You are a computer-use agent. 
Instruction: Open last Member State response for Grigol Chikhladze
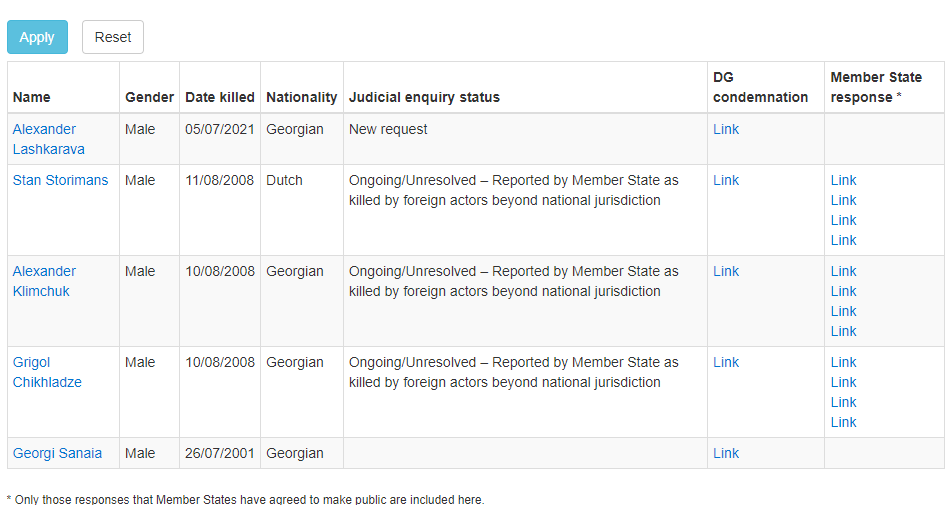click(x=843, y=422)
